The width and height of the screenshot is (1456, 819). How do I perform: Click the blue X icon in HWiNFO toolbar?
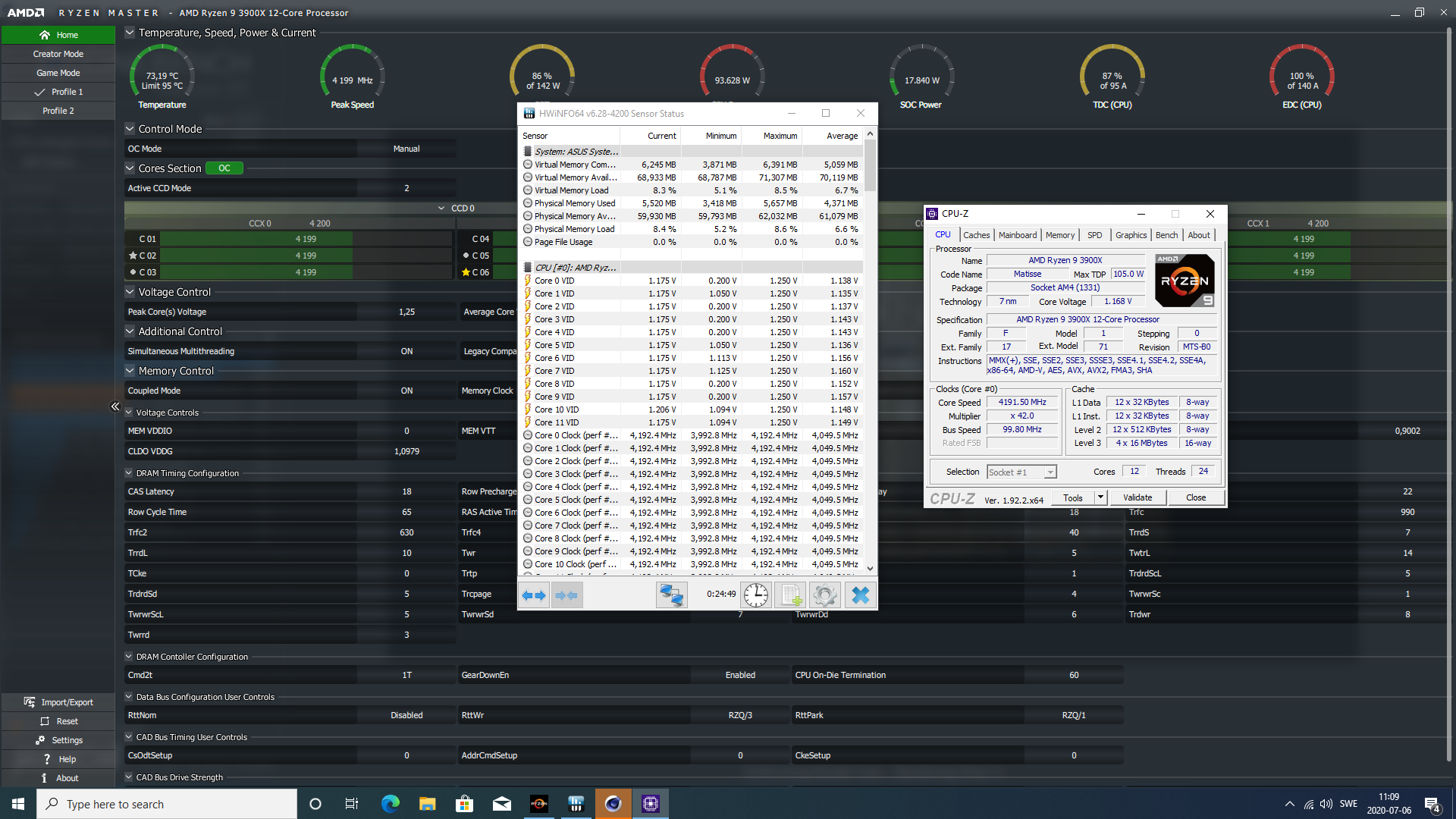pos(860,595)
